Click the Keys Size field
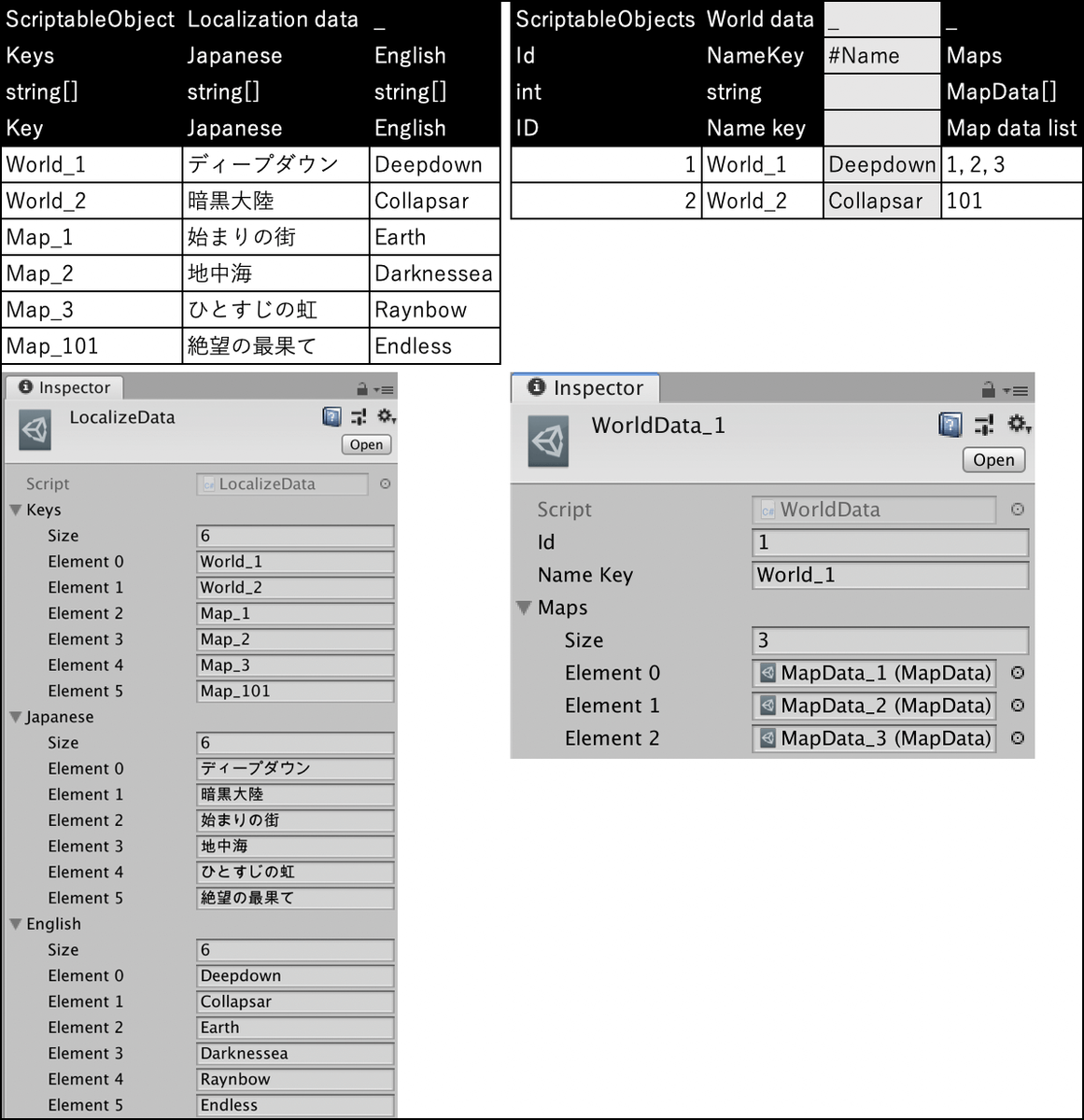 (295, 536)
